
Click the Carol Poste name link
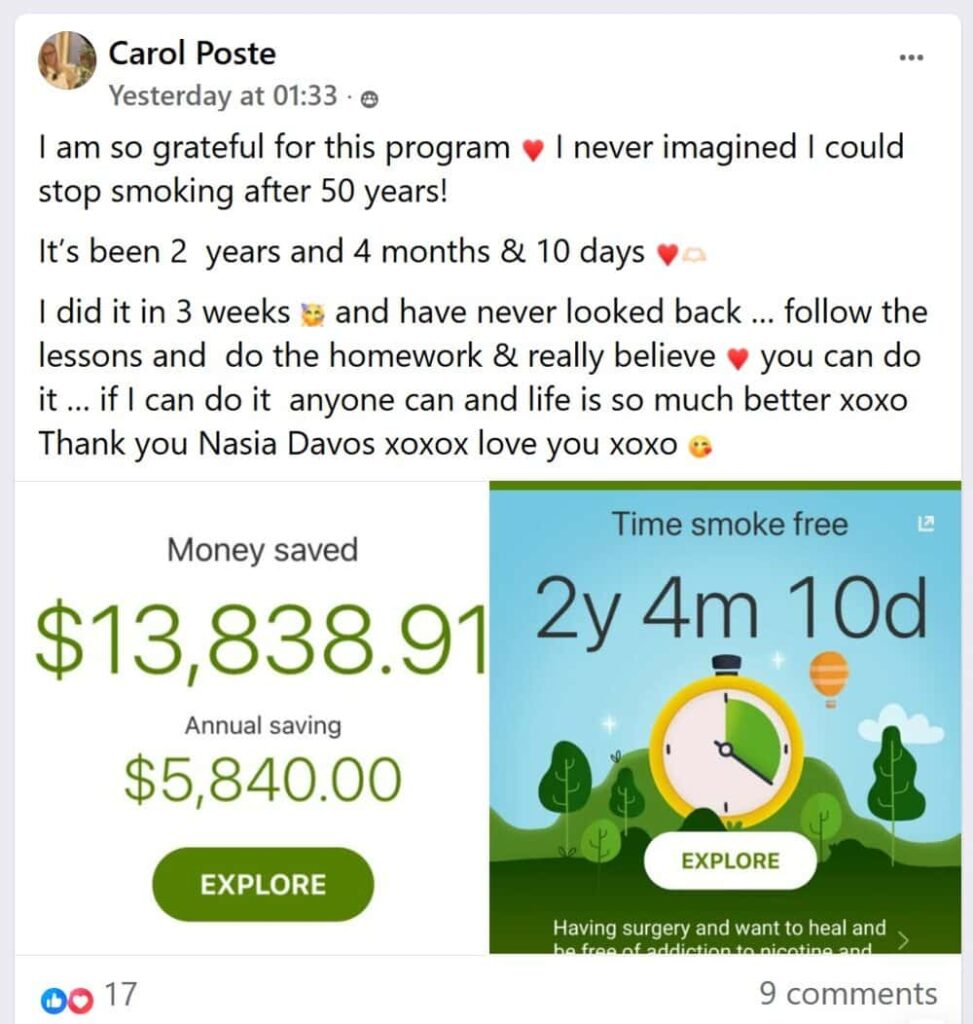click(x=192, y=53)
